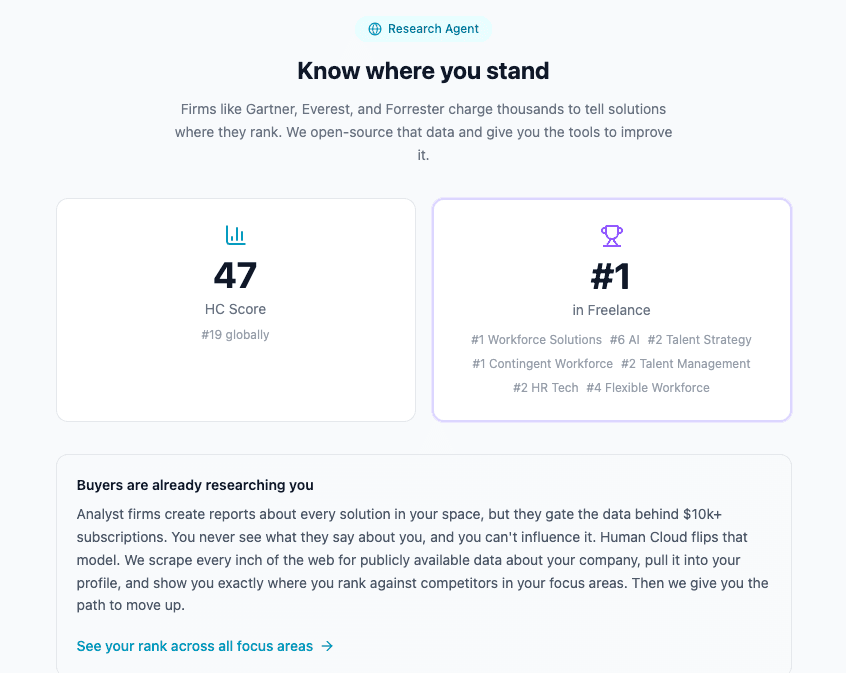Click the #1 Workforce Solutions tag
The height and width of the screenshot is (673, 846).
[536, 339]
